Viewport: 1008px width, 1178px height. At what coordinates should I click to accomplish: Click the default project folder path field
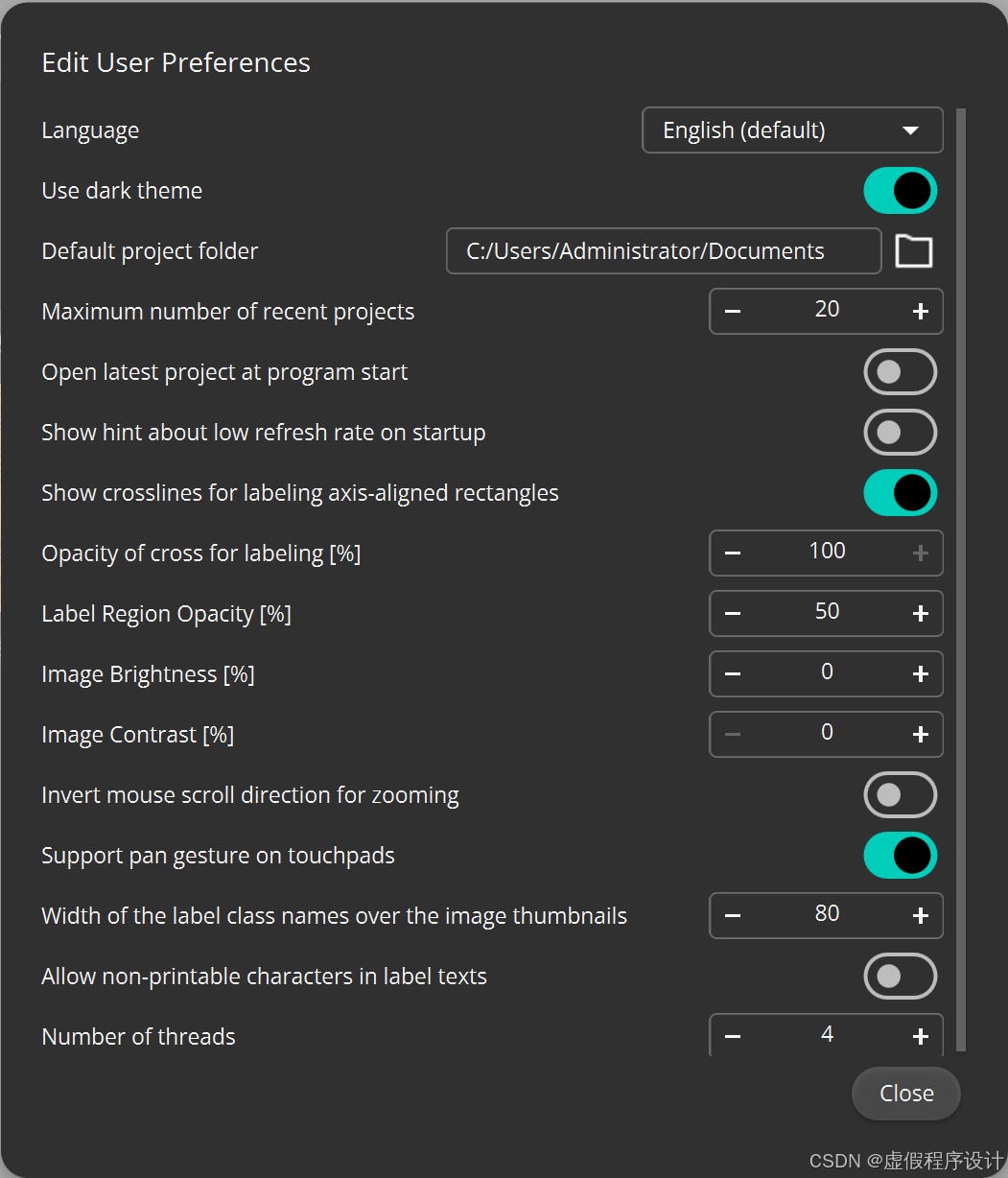[662, 250]
